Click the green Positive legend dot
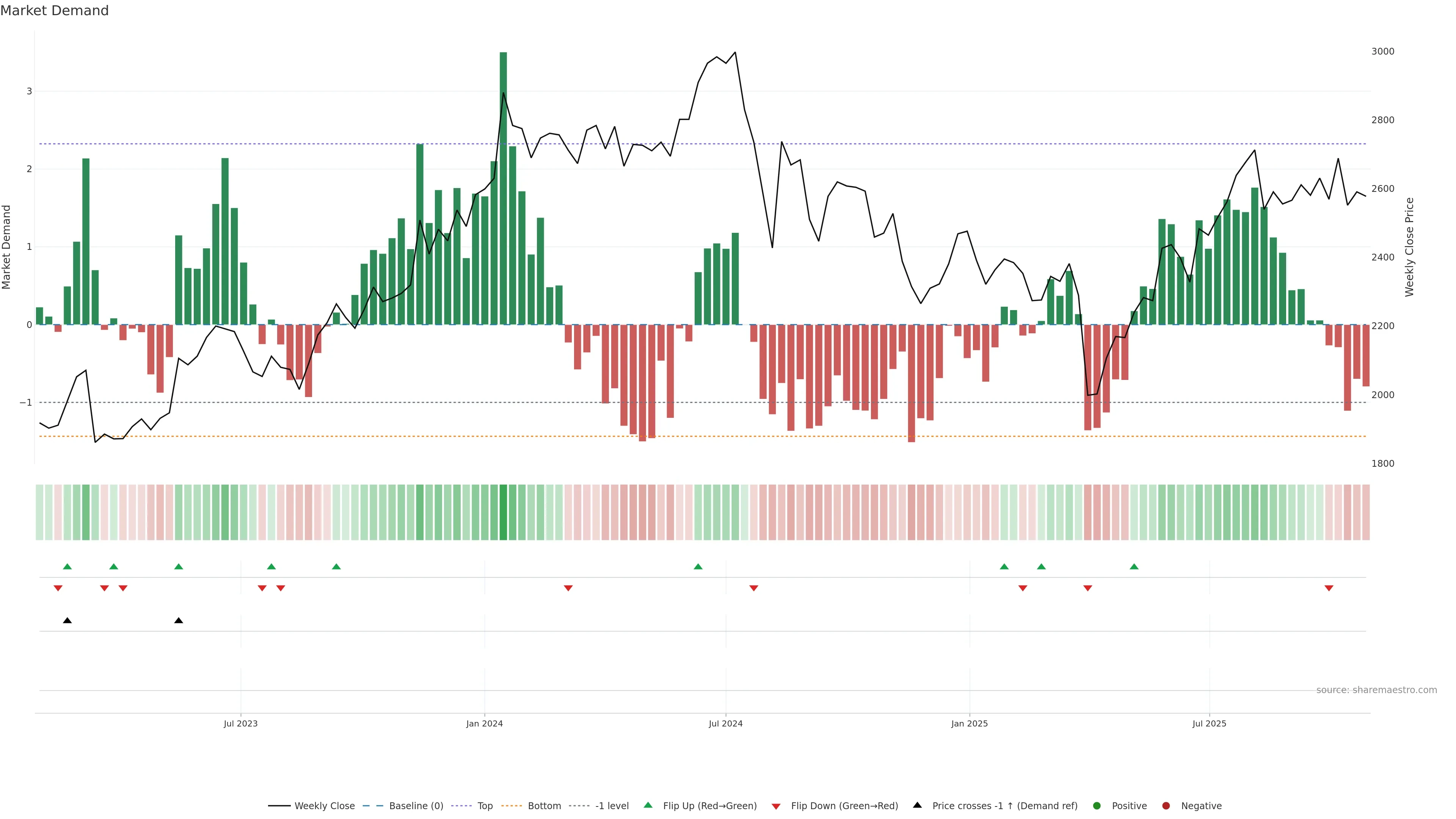Screen dimensions: 1456x819 tap(1097, 806)
